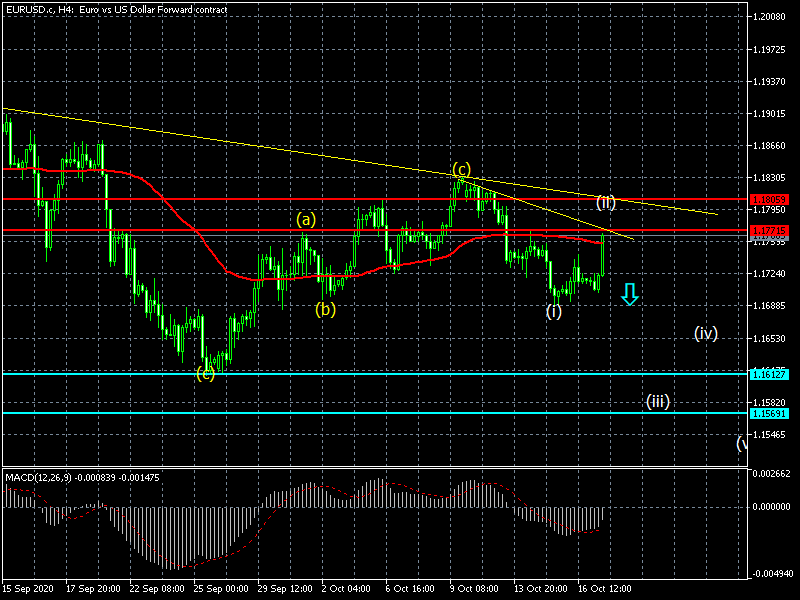The height and width of the screenshot is (600, 800).
Task: Select the white (i) wave label
Action: pyautogui.click(x=553, y=311)
